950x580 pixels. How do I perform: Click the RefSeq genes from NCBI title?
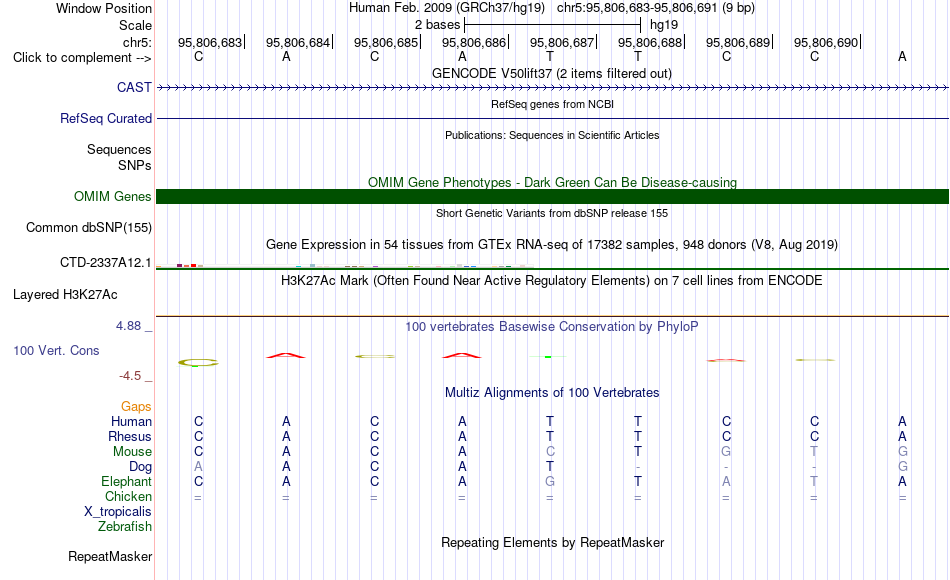pyautogui.click(x=552, y=104)
